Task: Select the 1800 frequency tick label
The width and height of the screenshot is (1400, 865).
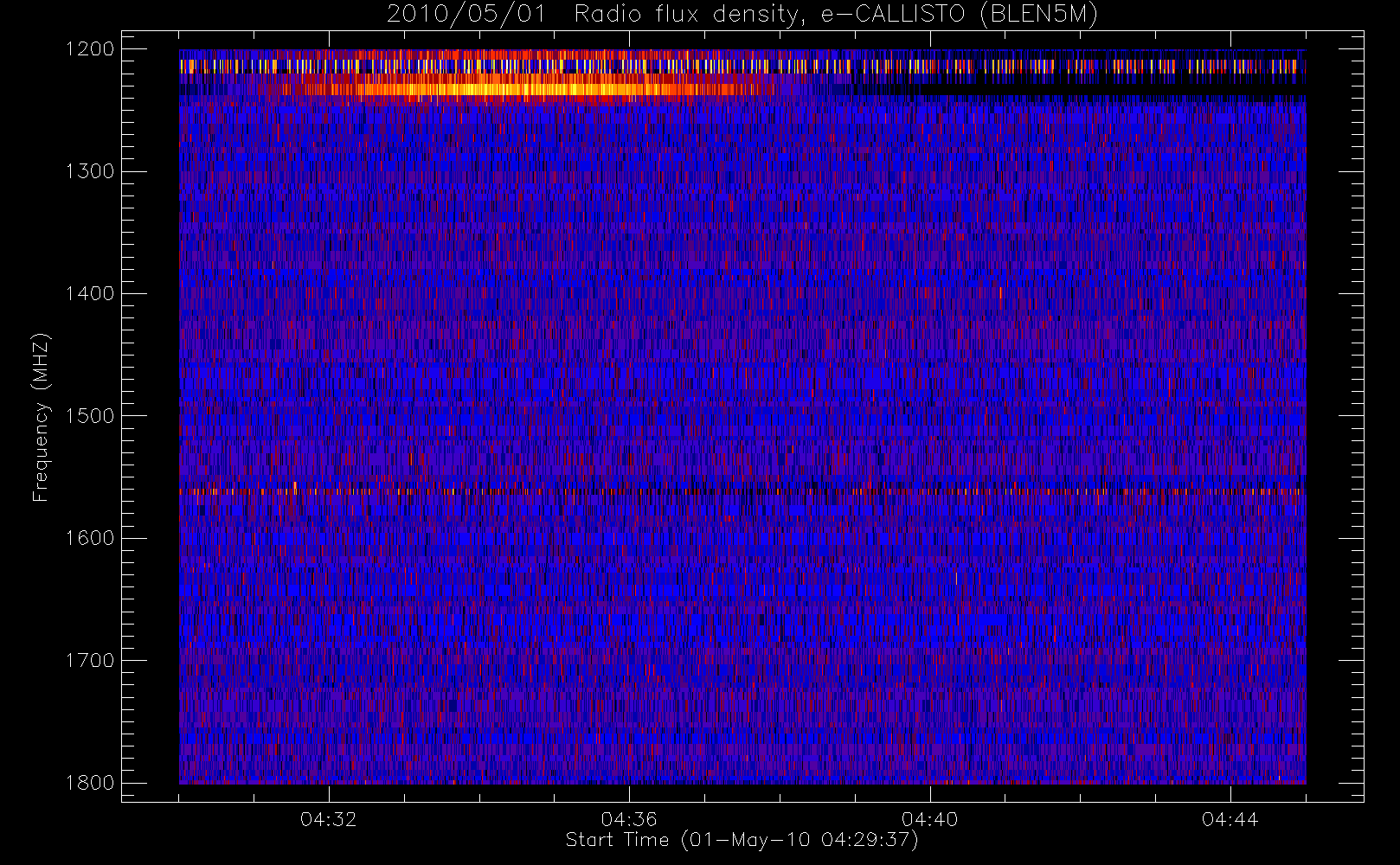Action: pyautogui.click(x=90, y=783)
